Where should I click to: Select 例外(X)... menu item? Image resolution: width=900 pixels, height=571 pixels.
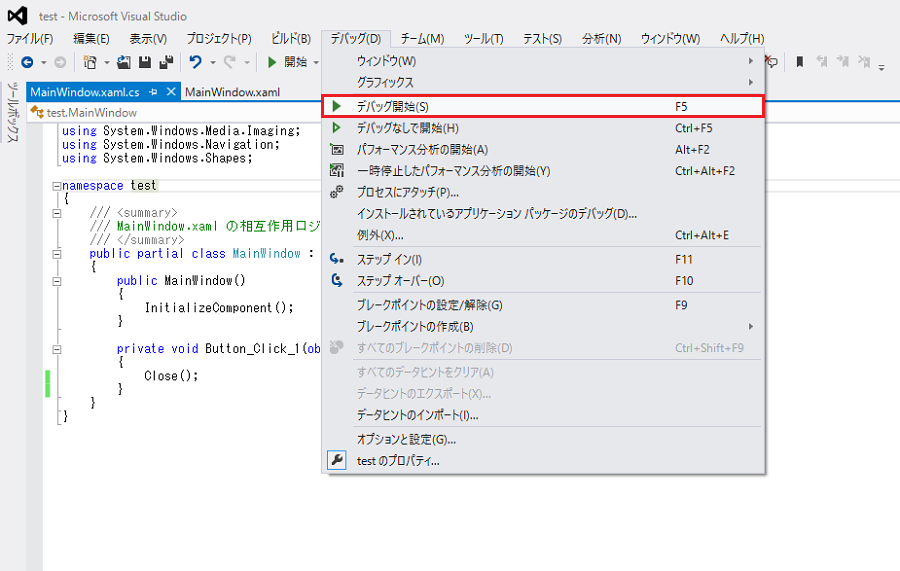(x=543, y=235)
